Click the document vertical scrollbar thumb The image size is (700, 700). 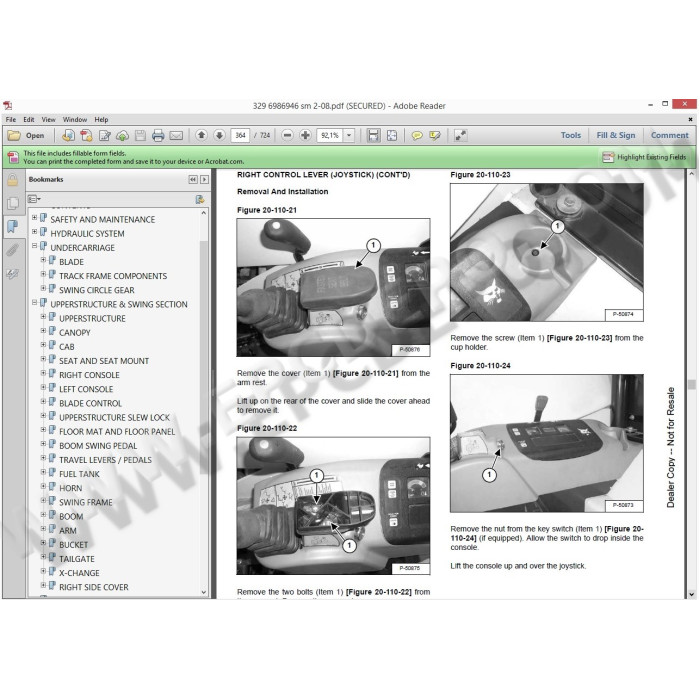click(692, 384)
